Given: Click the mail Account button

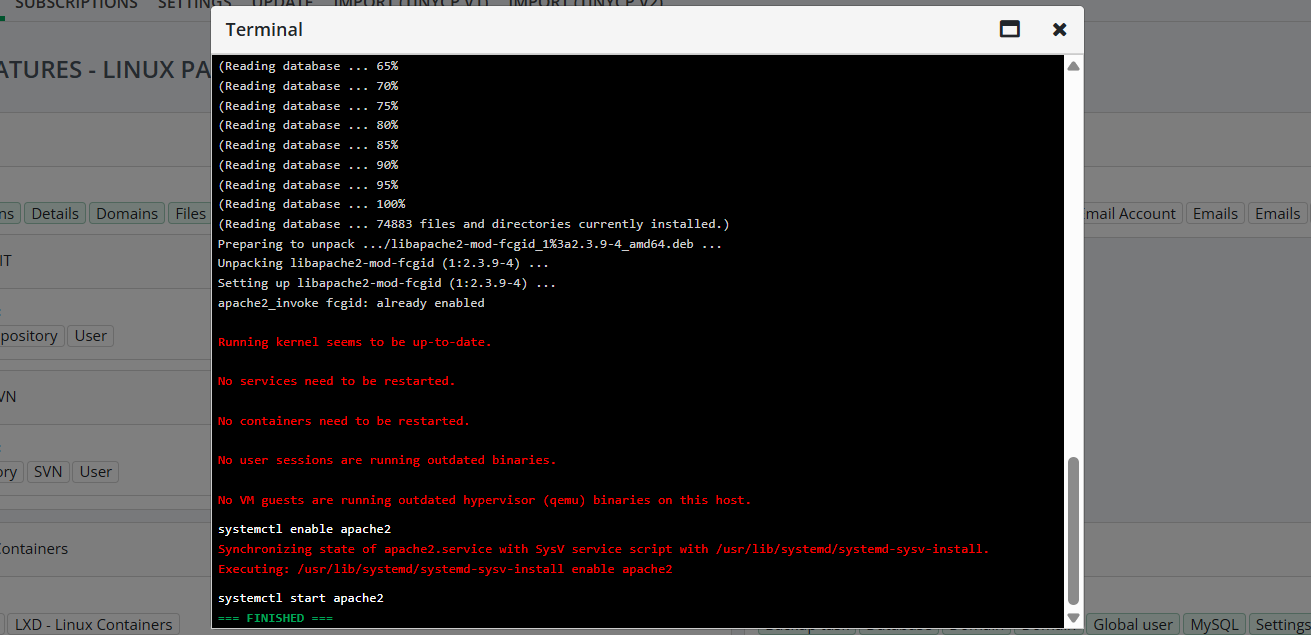Looking at the screenshot, I should click(1129, 212).
